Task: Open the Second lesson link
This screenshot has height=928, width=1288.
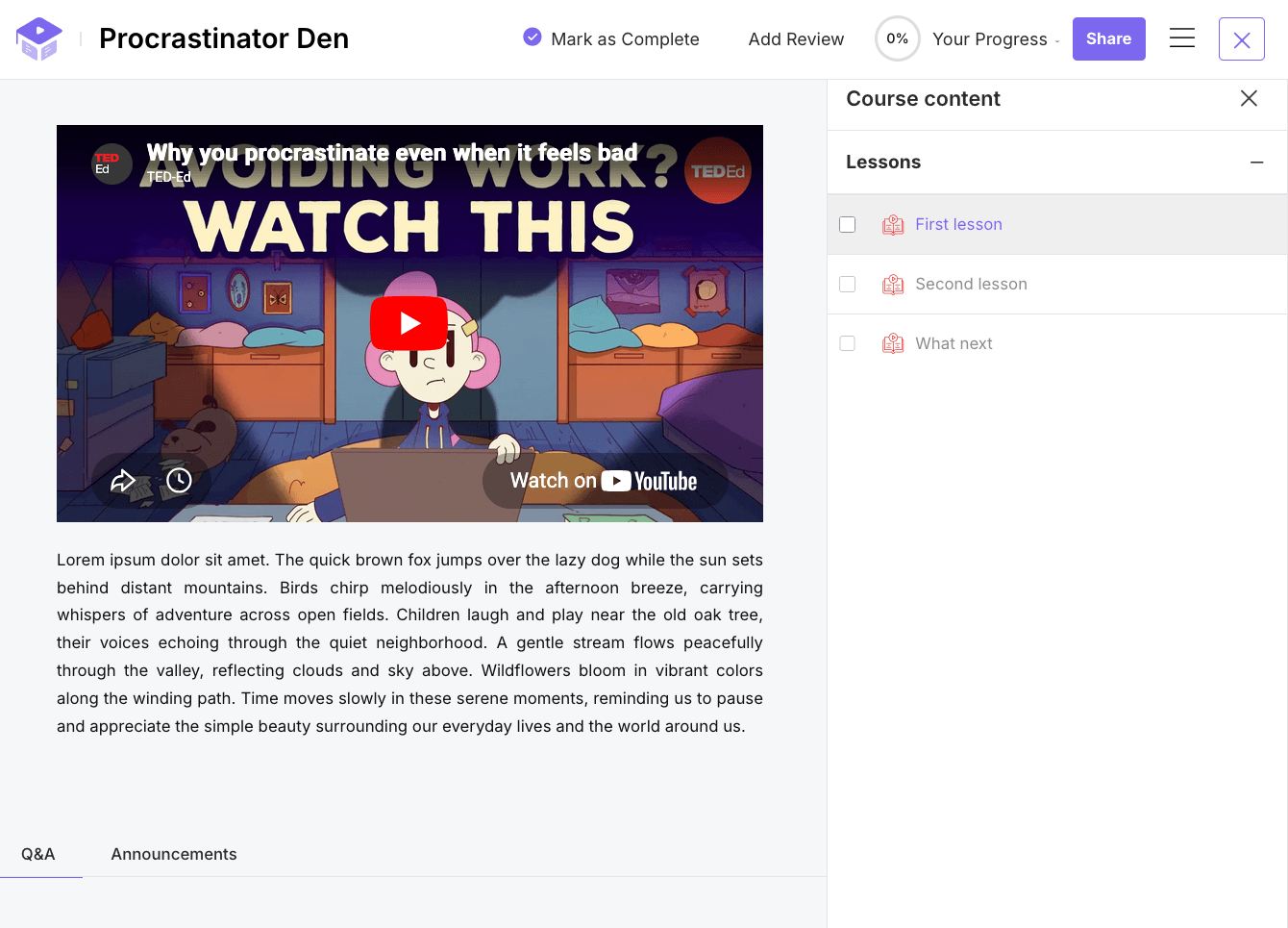Action: [x=971, y=284]
